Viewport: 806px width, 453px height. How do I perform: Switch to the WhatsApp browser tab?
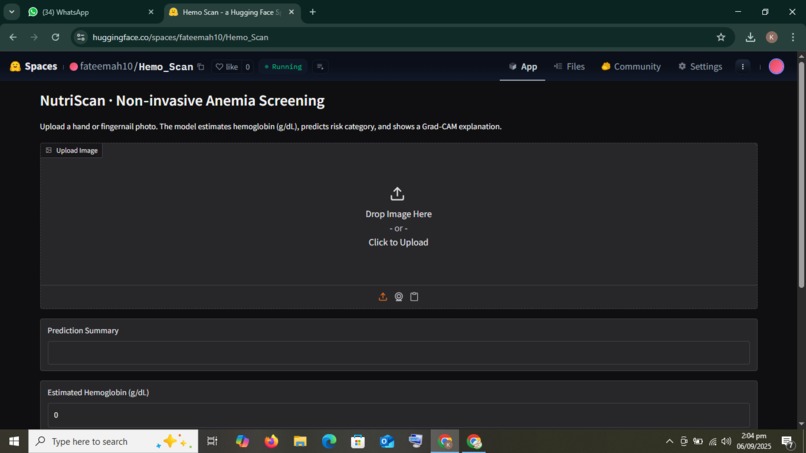tap(90, 12)
